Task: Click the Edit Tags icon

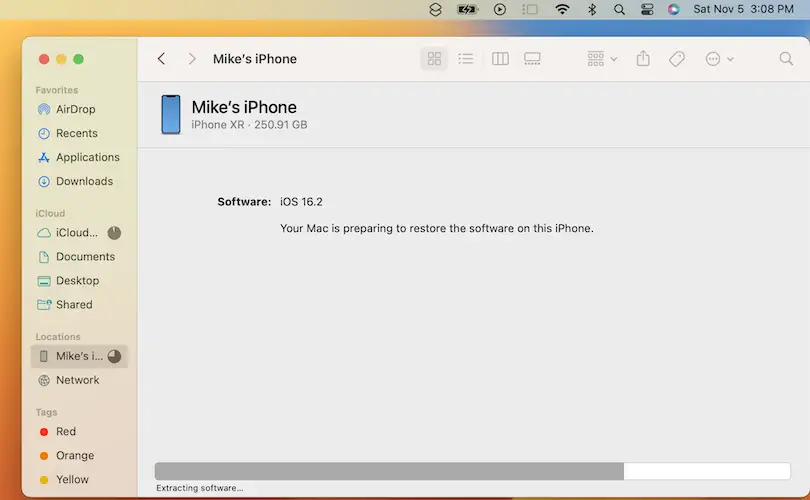Action: pos(677,59)
